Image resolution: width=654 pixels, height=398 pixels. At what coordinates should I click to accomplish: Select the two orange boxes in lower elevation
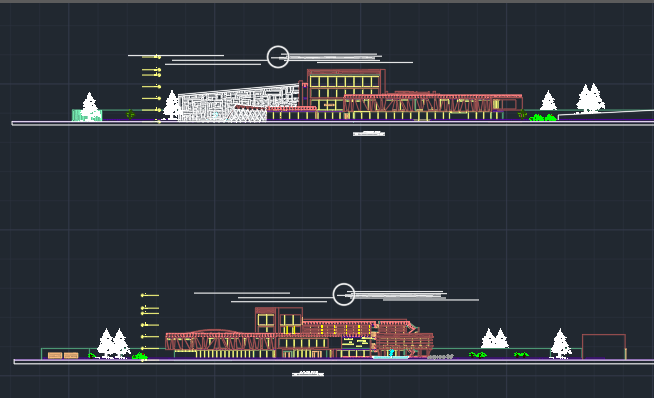click(63, 355)
